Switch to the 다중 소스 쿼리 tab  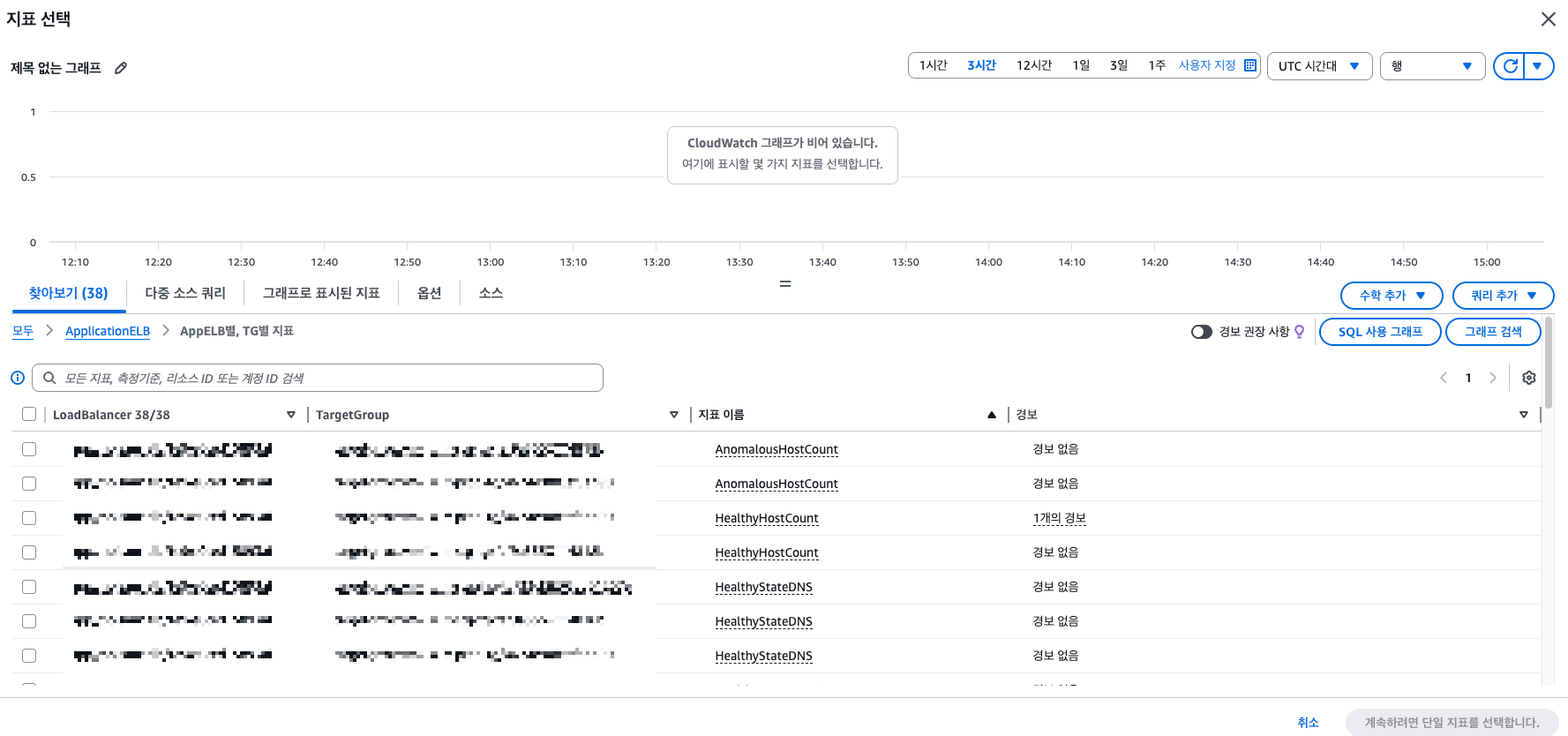point(185,293)
